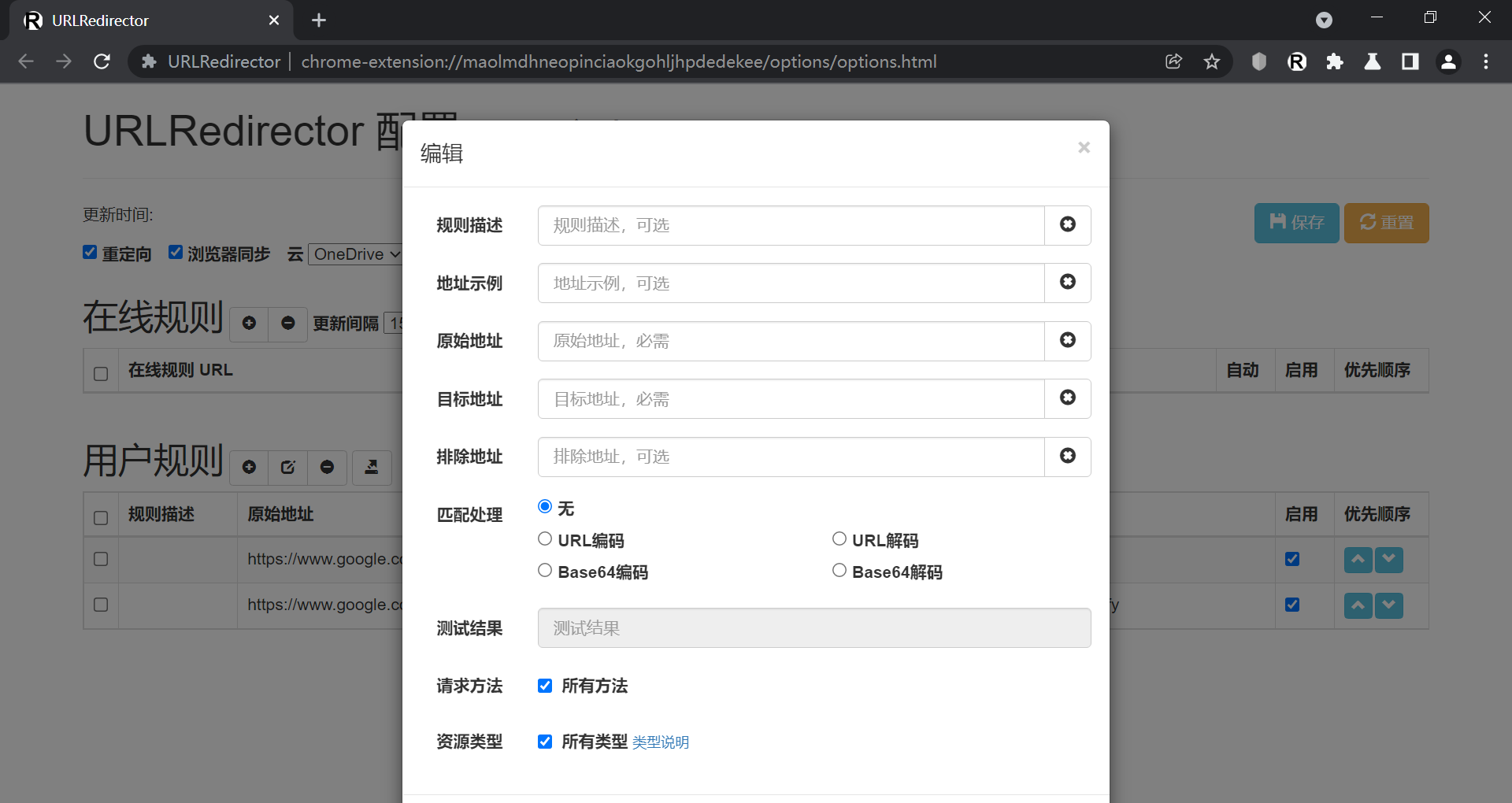Click the clear icon beside 排除地址 input
The width and height of the screenshot is (1512, 803).
[1067, 456]
